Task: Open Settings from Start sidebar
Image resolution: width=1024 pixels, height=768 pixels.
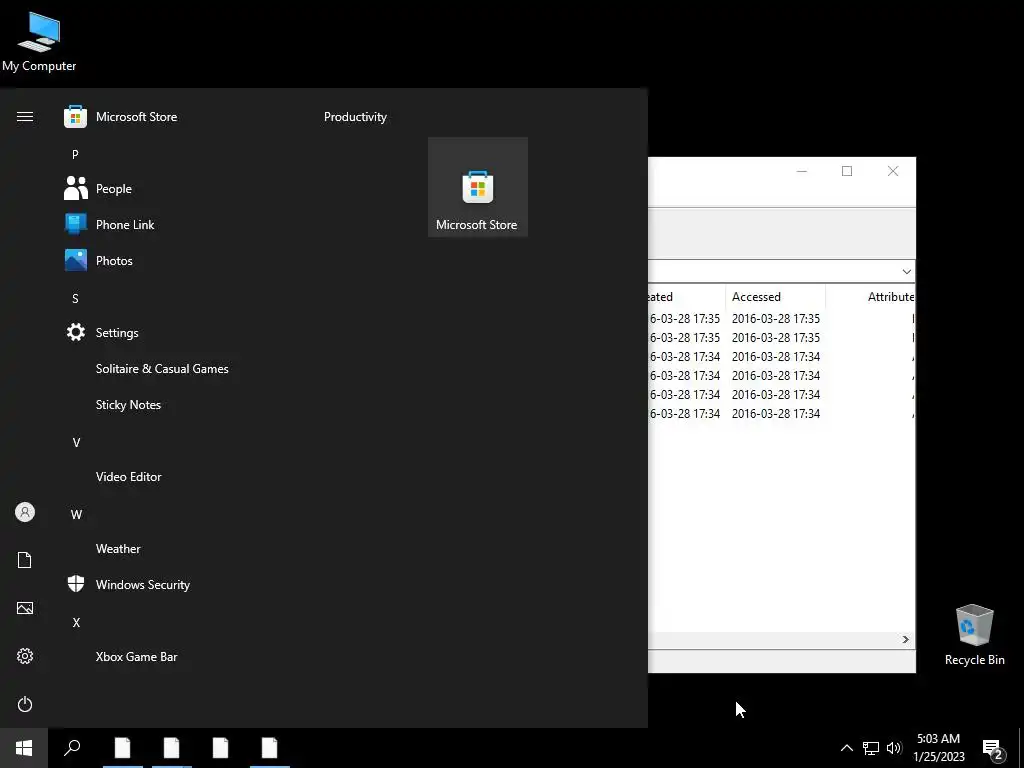Action: point(25,656)
